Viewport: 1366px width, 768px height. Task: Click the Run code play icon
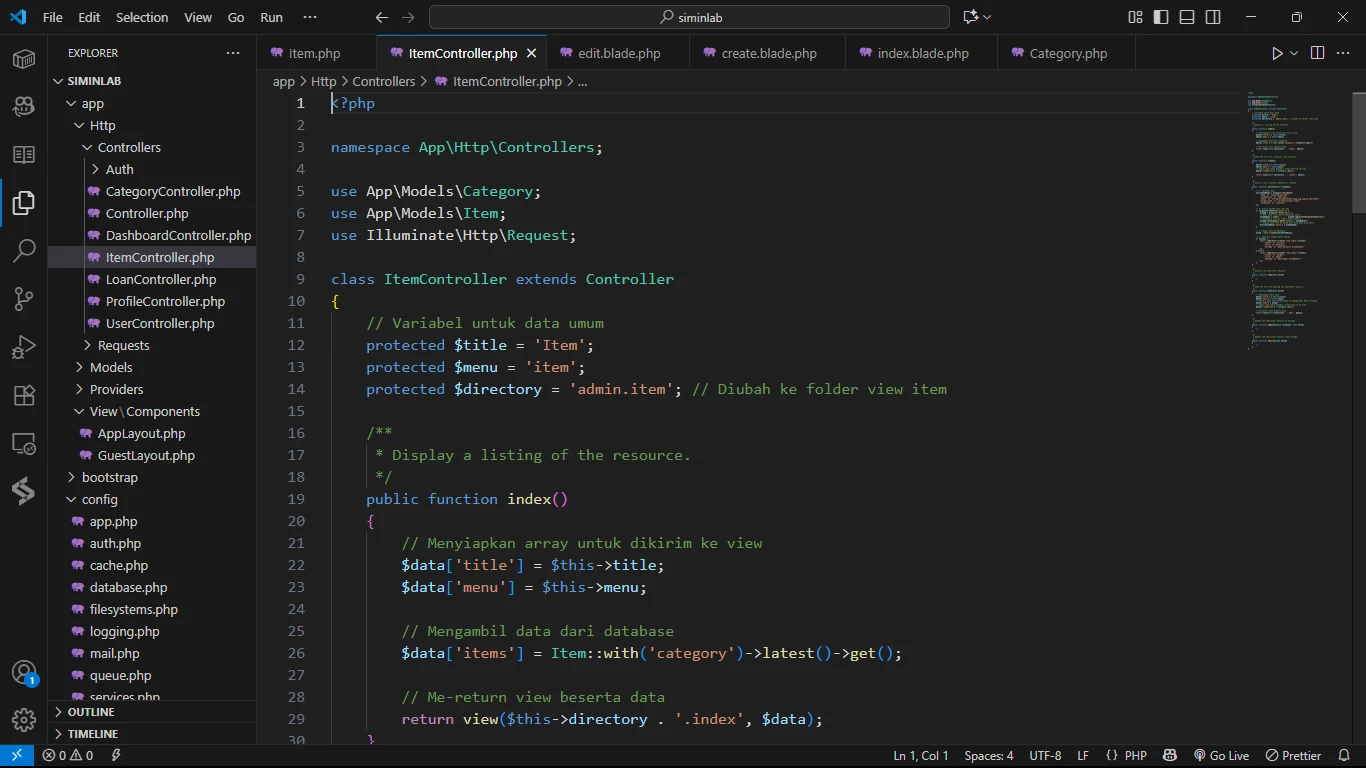[1277, 53]
